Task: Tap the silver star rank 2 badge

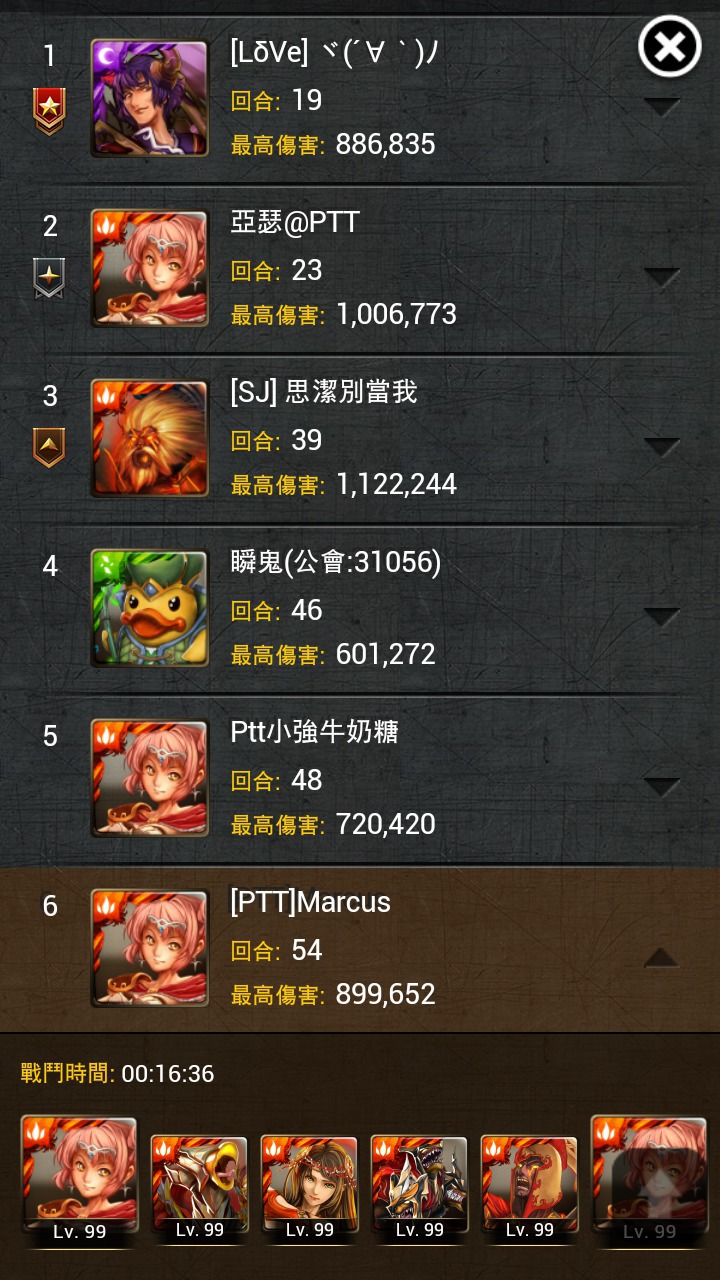Action: tap(49, 278)
